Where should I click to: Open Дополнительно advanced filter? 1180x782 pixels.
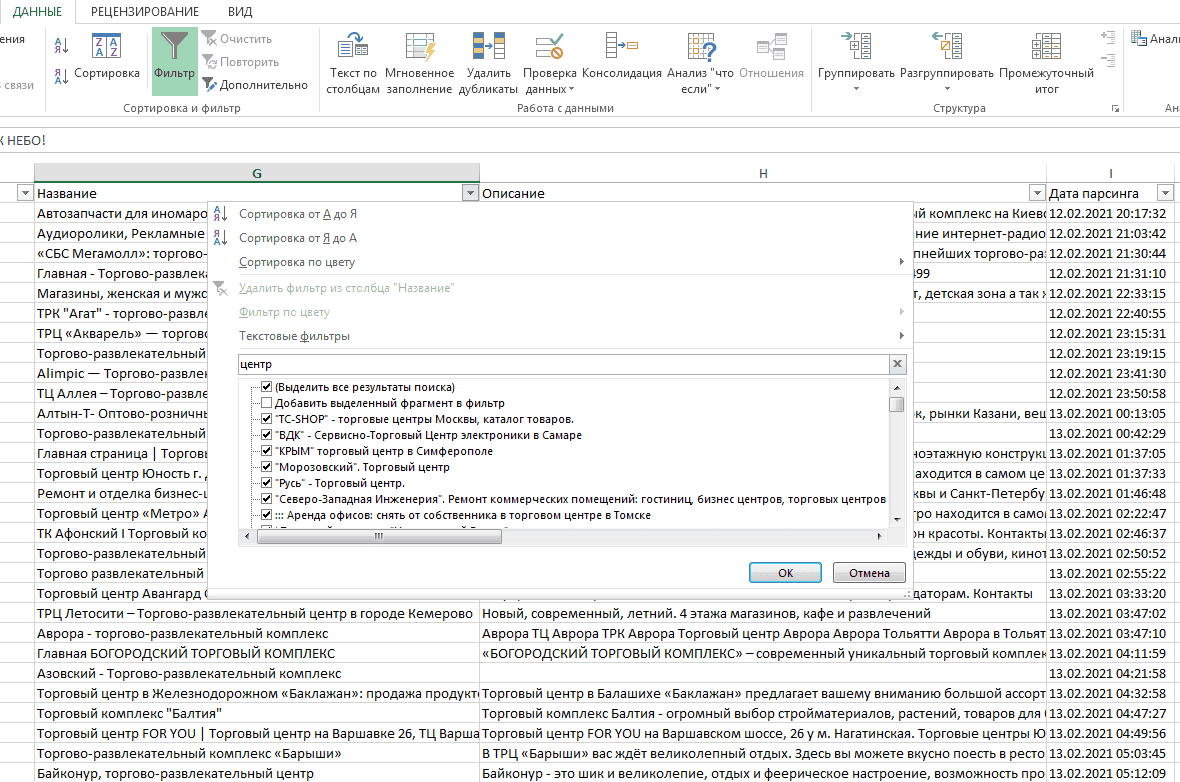[255, 85]
